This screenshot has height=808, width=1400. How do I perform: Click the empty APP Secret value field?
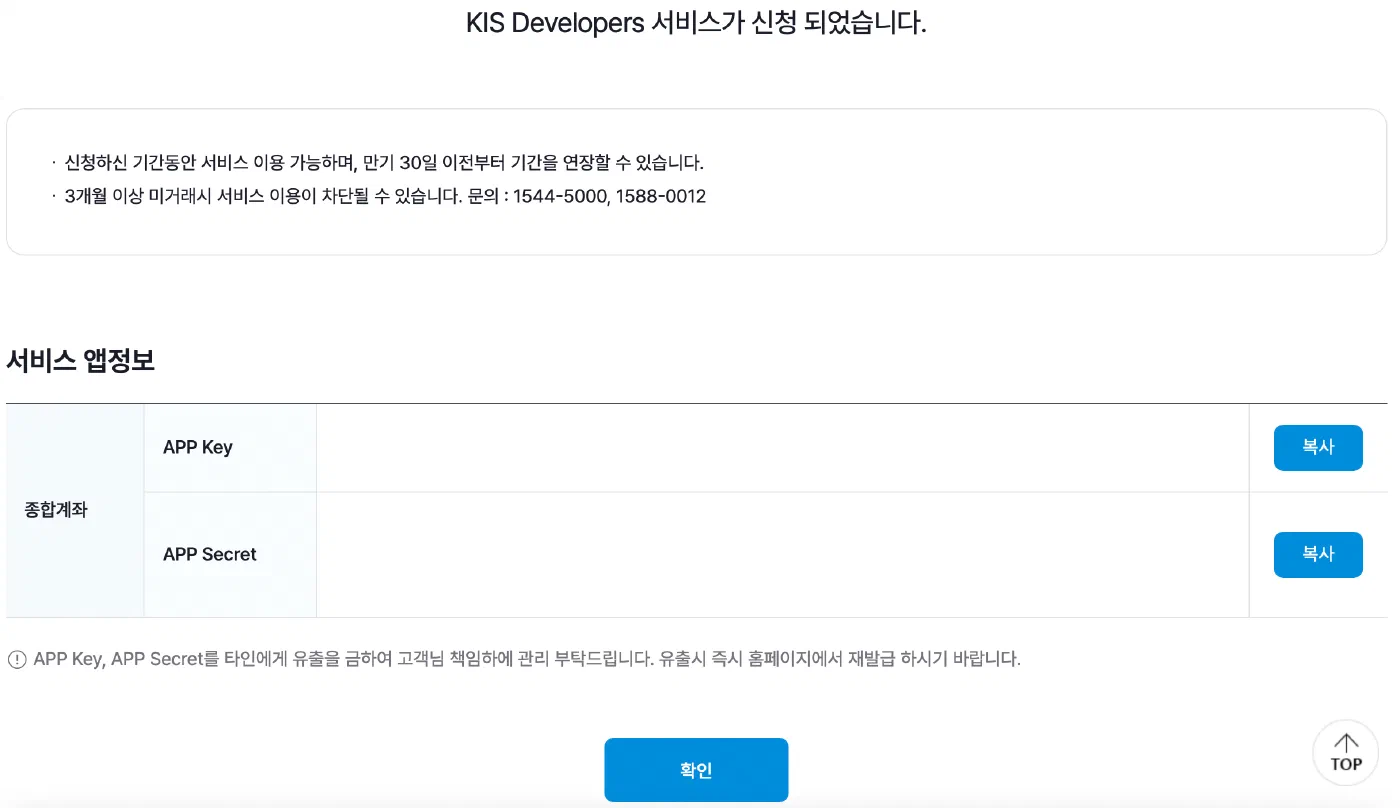point(783,555)
